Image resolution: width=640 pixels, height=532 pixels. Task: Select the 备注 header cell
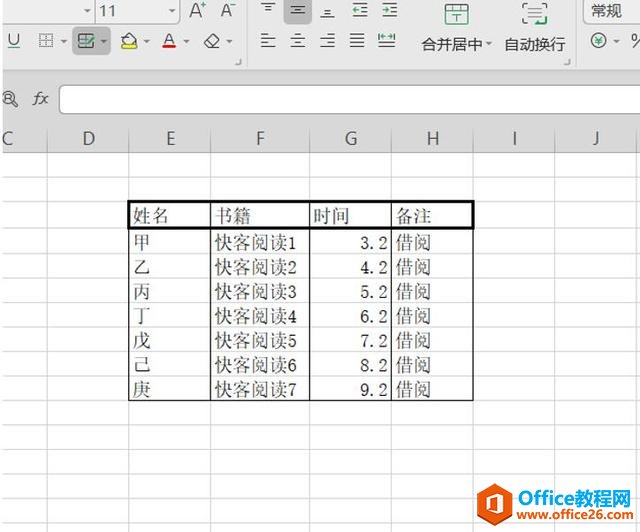tap(432, 215)
